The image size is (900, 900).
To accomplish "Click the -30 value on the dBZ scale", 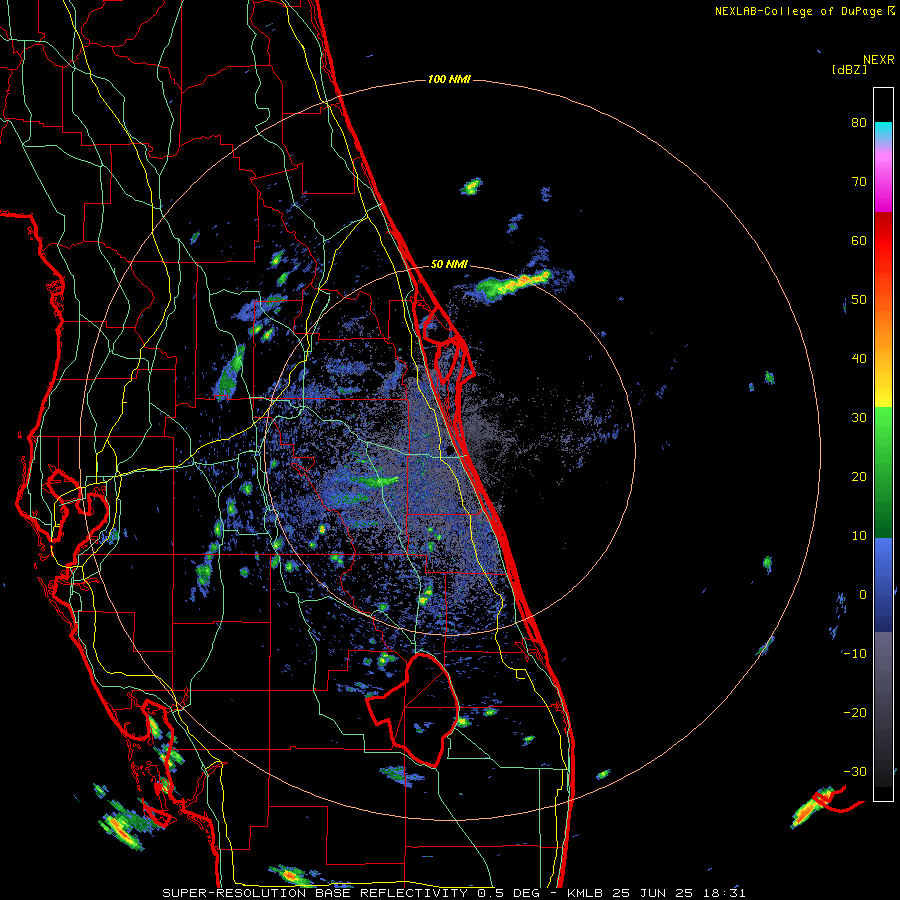I will point(855,773).
